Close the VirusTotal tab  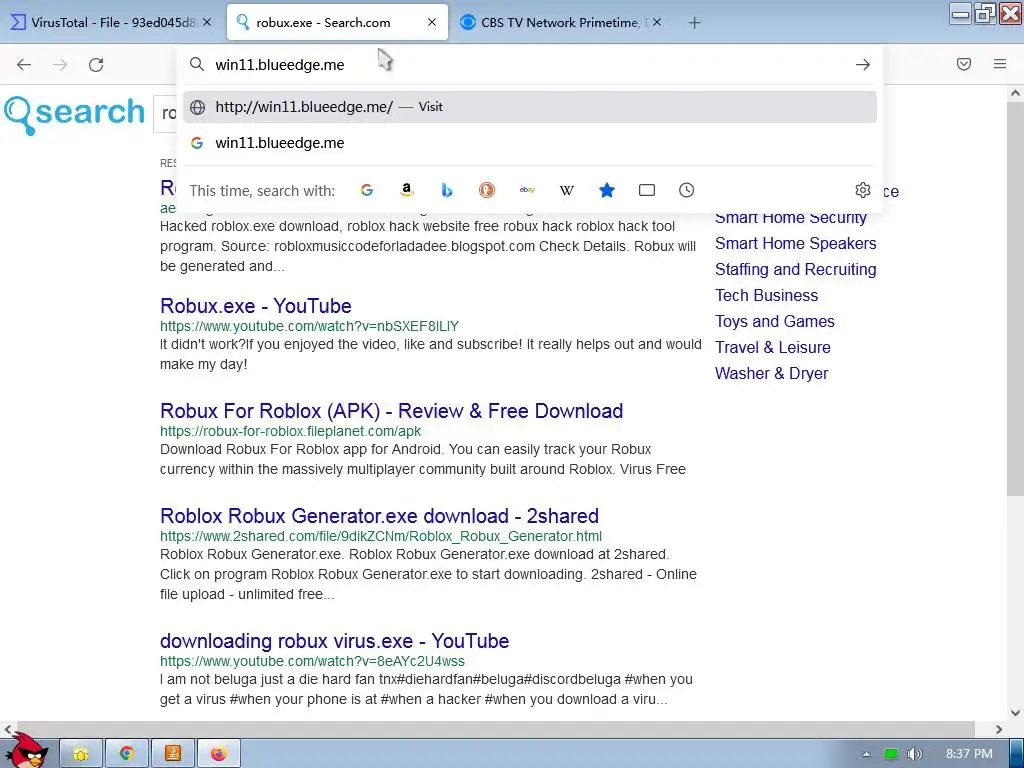point(207,22)
